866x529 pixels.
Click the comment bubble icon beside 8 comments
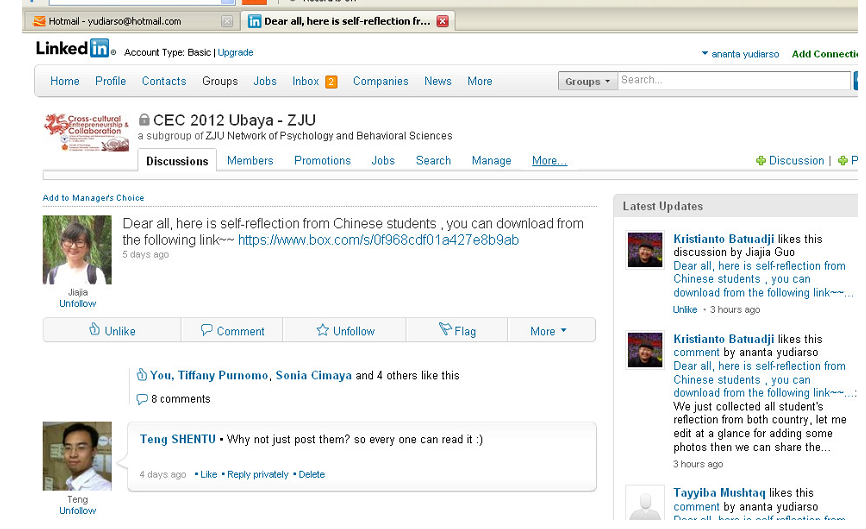point(142,399)
